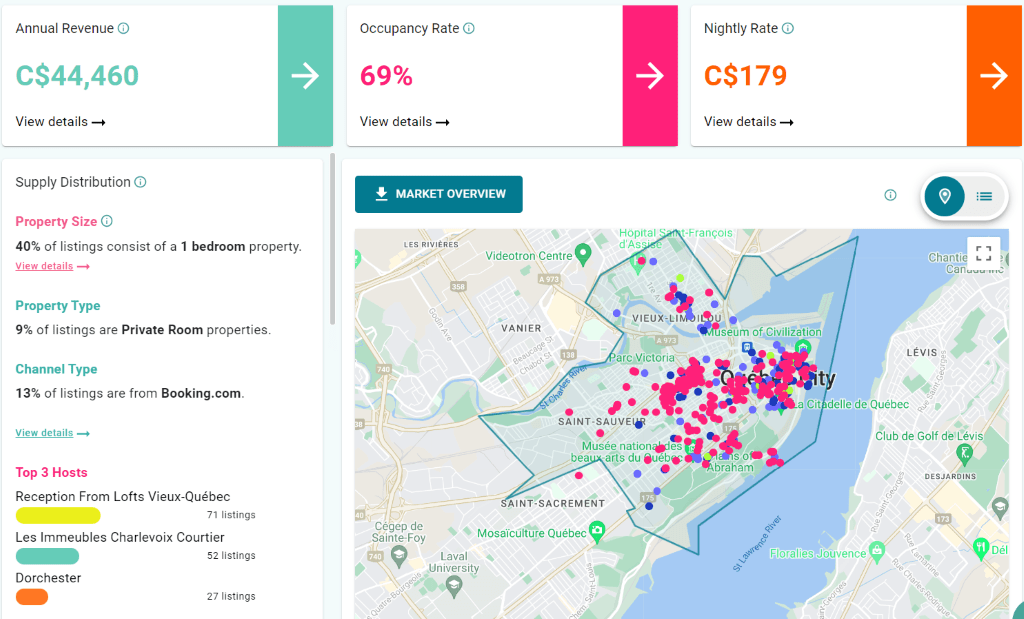This screenshot has width=1024, height=619.
Task: Click the pink arrow on Occupancy Rate card
Action: (650, 75)
